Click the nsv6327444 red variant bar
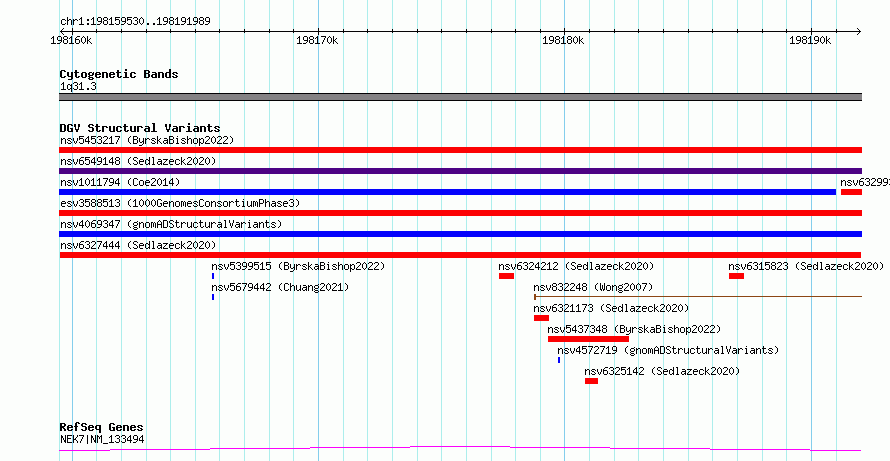 pyautogui.click(x=460, y=255)
